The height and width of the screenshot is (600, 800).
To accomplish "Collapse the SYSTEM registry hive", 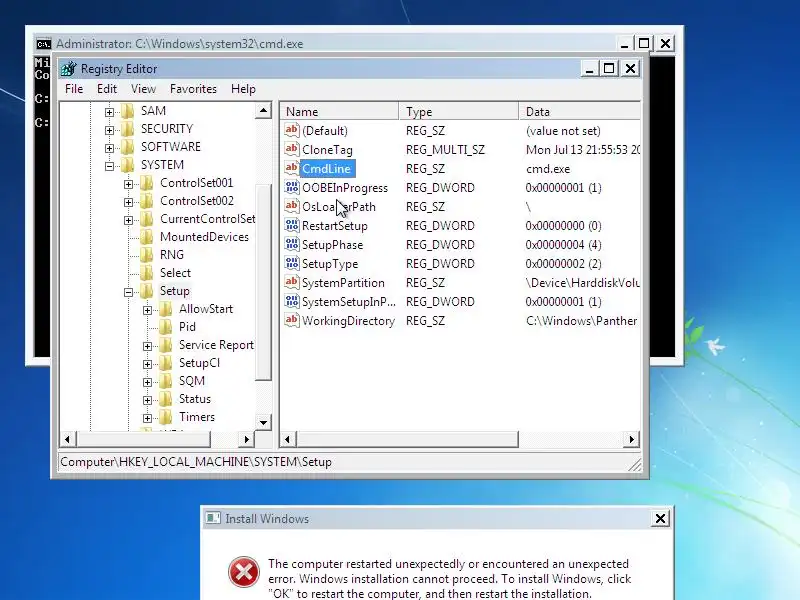I will [x=109, y=166].
